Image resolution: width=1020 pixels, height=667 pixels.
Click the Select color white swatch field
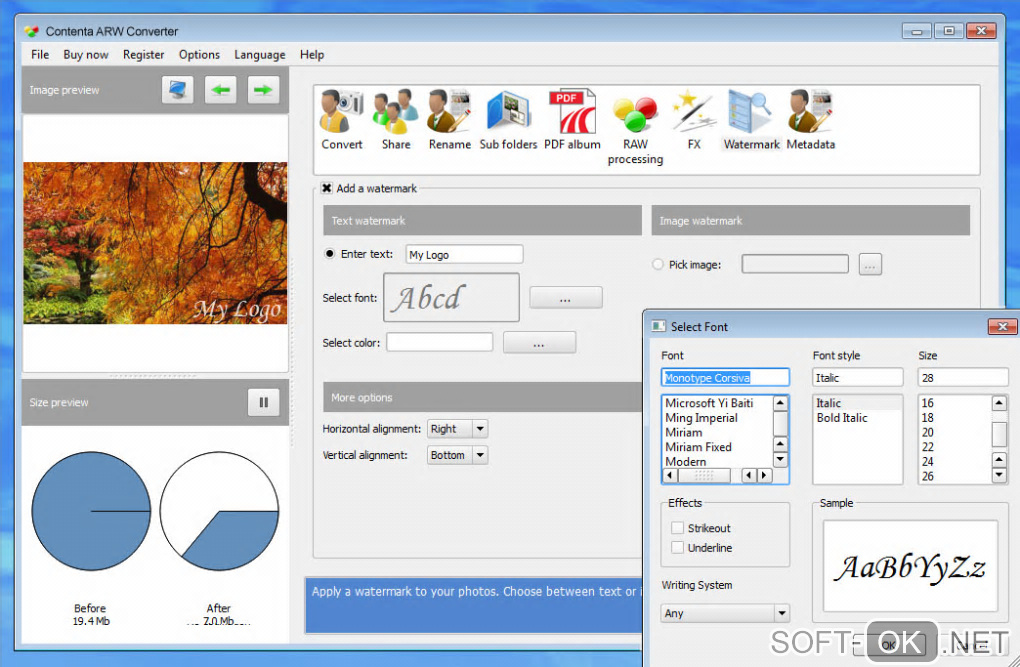coord(440,342)
